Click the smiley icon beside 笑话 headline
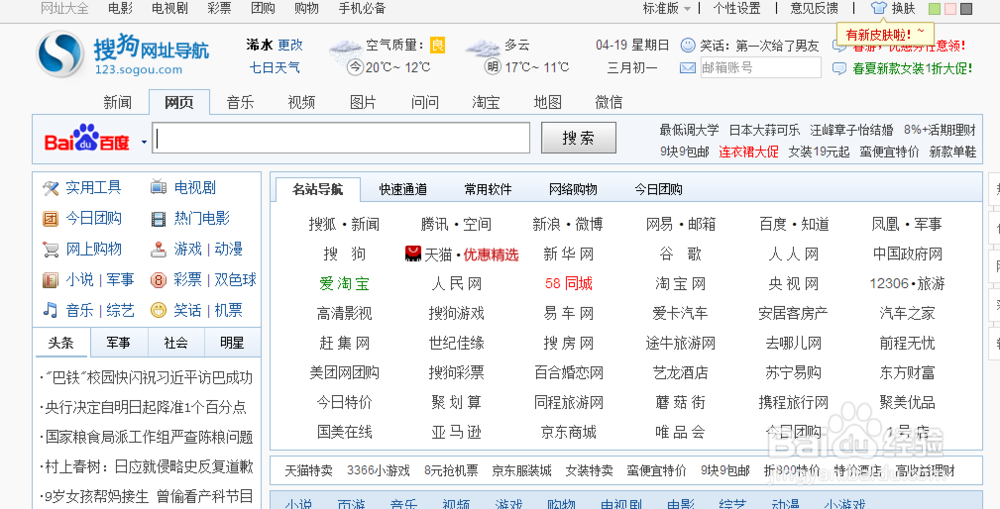Image resolution: width=1000 pixels, height=509 pixels. [688, 45]
